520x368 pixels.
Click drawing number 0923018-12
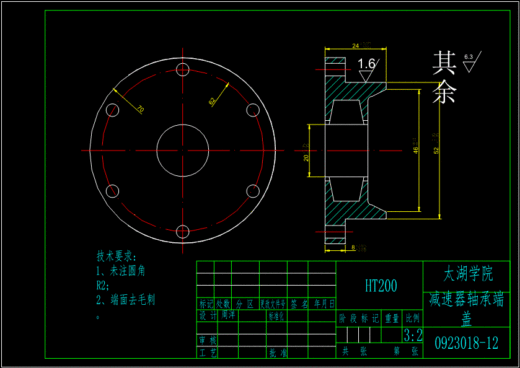466,343
